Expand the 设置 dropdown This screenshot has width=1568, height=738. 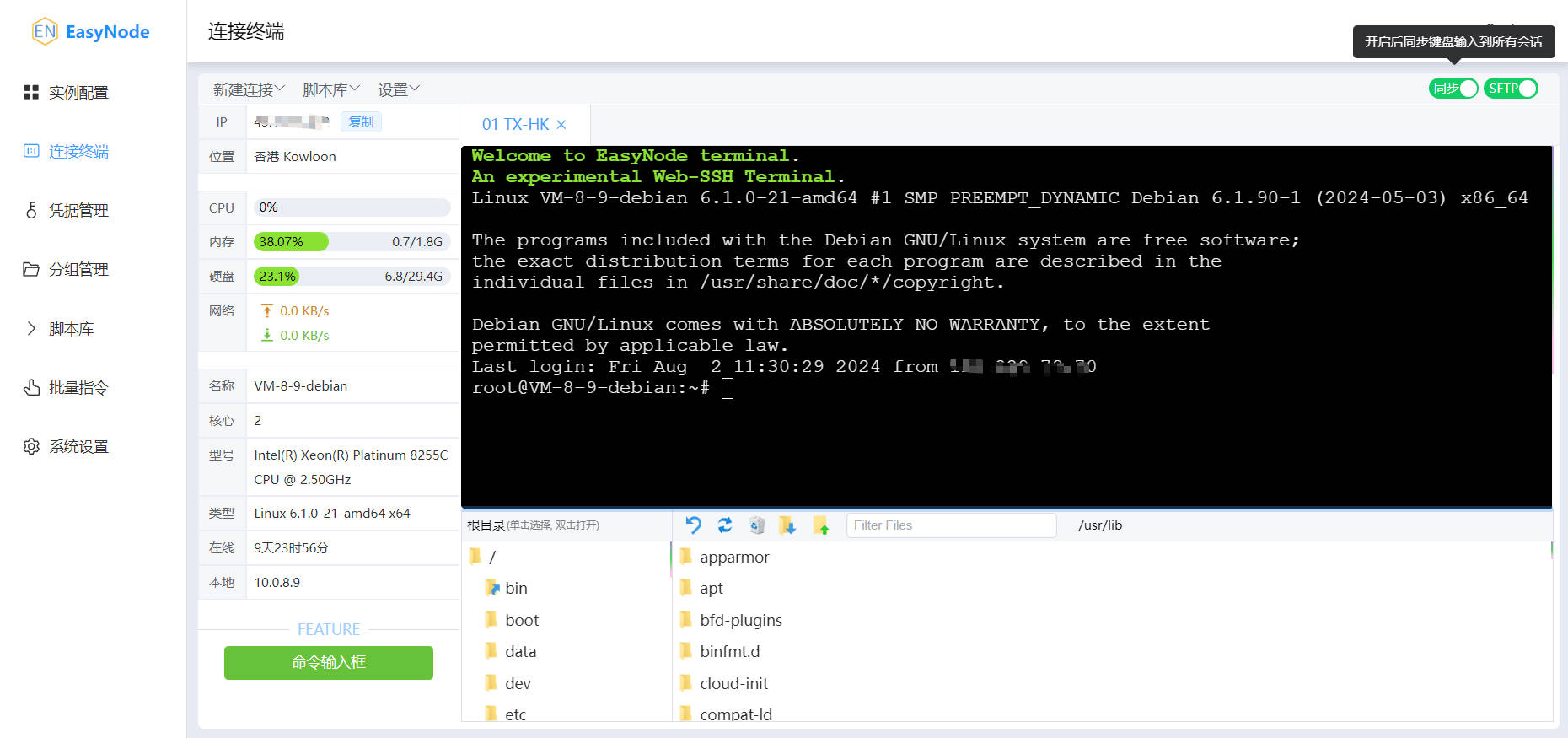398,89
